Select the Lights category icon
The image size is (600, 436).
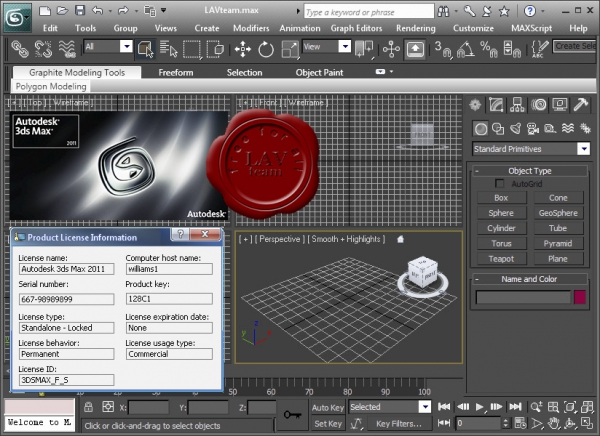(515, 129)
